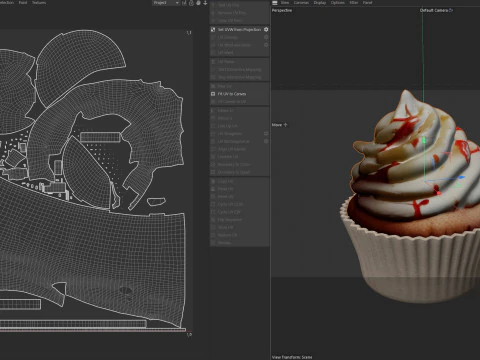Open the viewport Options menu
This screenshot has width=480, height=360.
point(337,3)
